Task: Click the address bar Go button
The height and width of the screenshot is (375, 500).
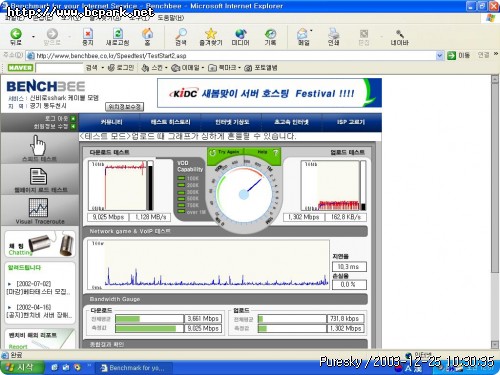Action: pyautogui.click(x=458, y=55)
